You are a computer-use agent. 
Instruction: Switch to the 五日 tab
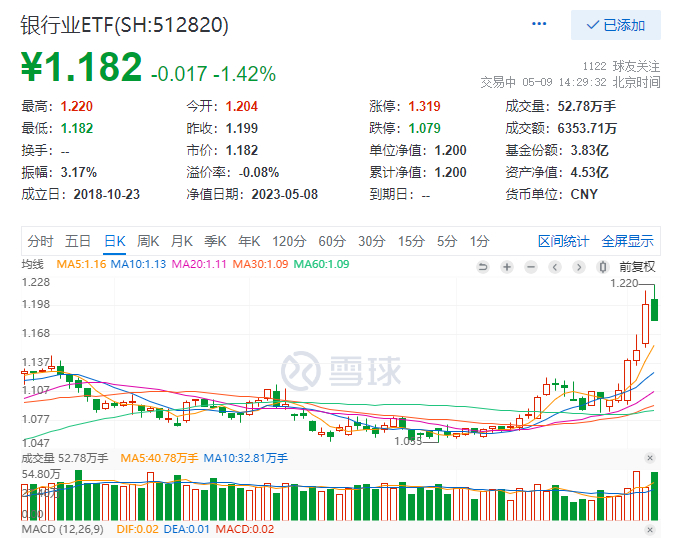point(78,241)
